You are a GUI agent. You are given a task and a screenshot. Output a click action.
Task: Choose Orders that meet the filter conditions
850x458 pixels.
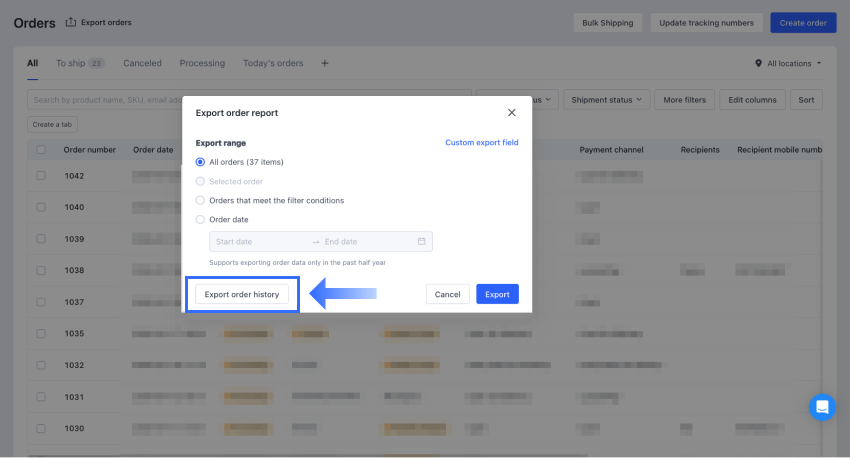[201, 200]
